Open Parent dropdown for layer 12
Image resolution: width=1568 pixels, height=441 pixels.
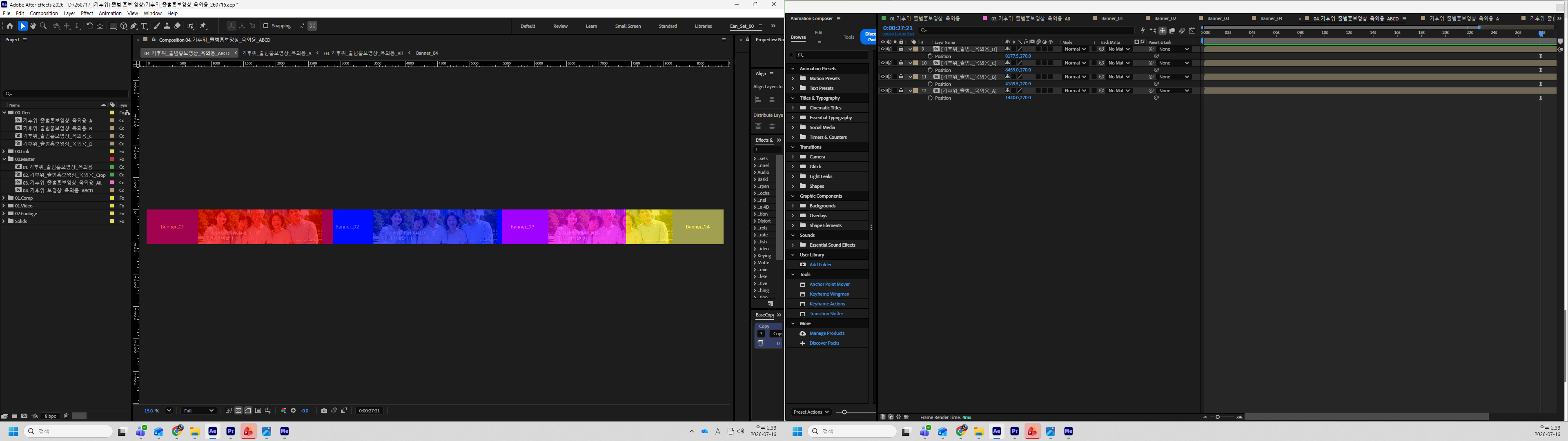1174,91
